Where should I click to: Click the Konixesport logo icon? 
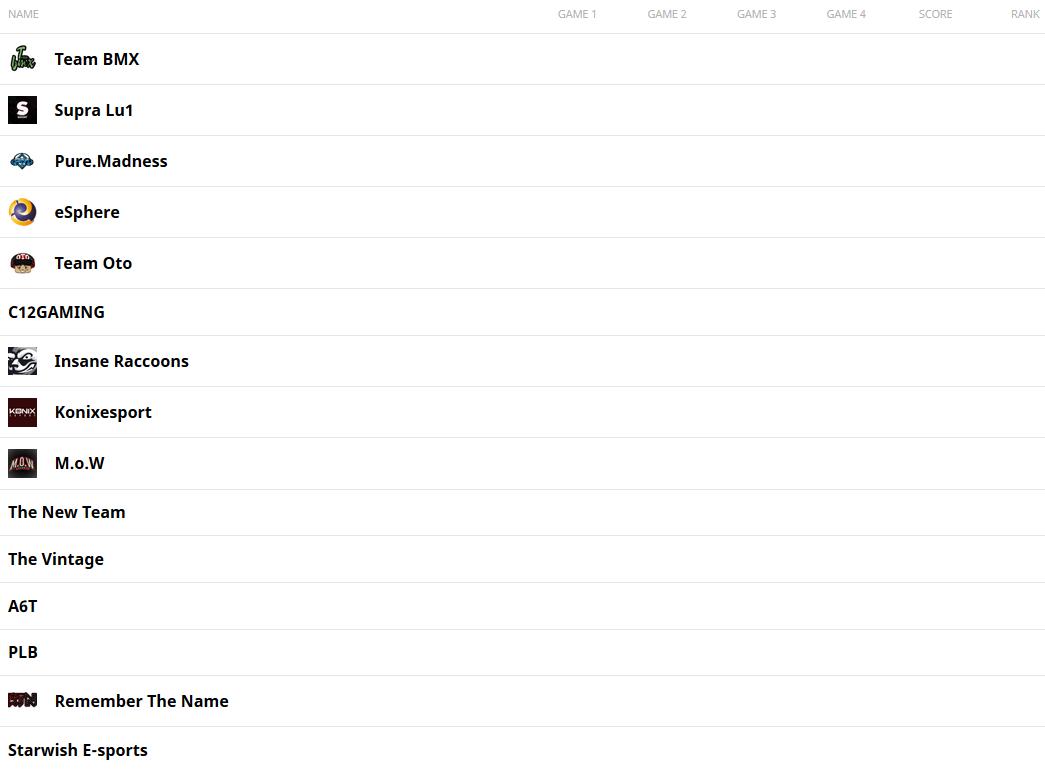click(23, 412)
